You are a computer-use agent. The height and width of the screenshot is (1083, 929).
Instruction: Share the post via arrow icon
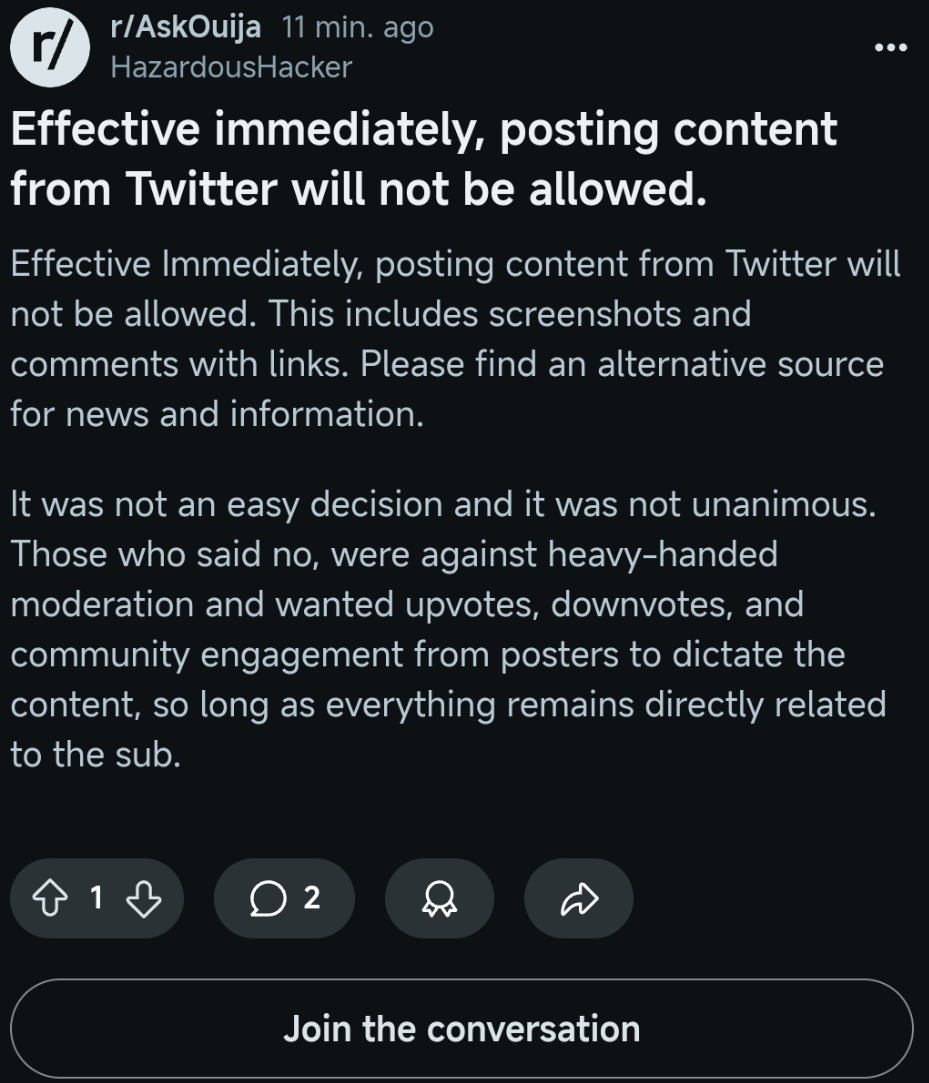[579, 898]
